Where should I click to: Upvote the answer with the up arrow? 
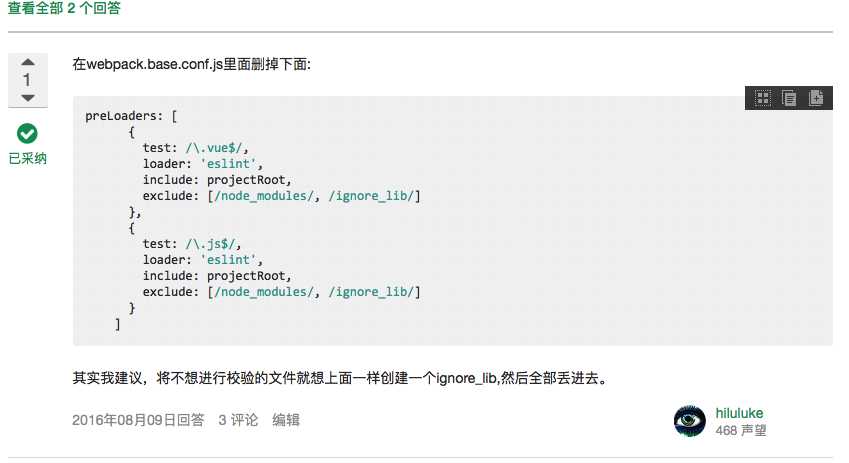pyautogui.click(x=27, y=61)
